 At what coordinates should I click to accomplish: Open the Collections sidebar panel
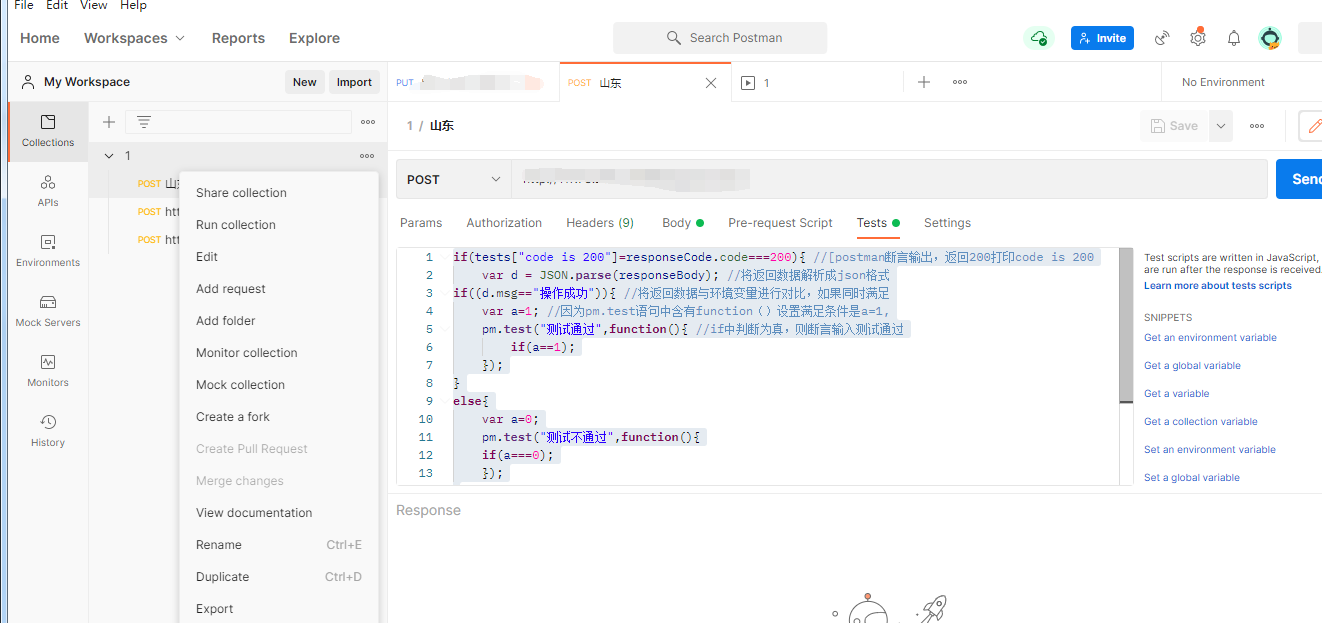(48, 131)
